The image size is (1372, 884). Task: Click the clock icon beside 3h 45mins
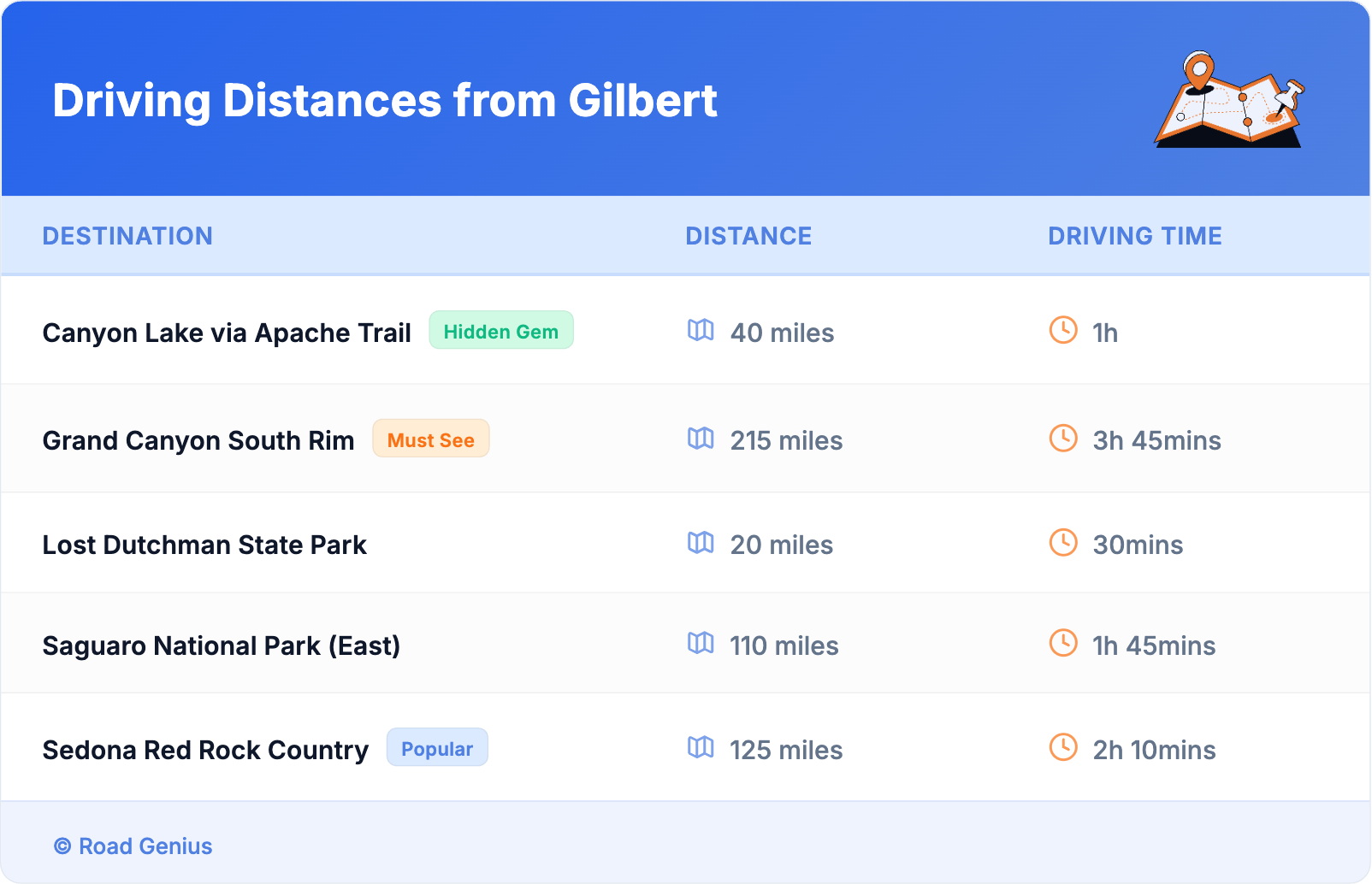(1063, 439)
